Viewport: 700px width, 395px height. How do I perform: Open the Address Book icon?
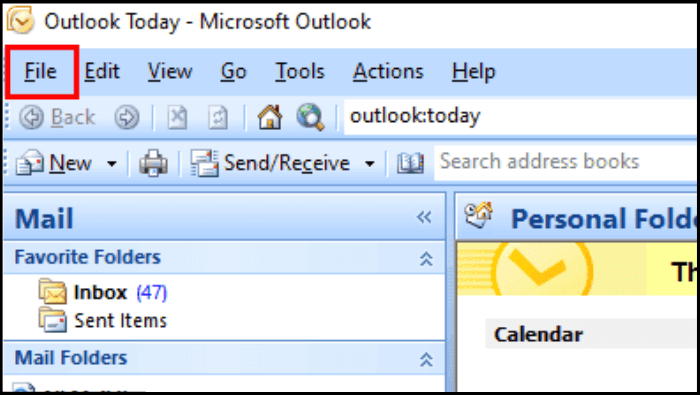pos(410,163)
